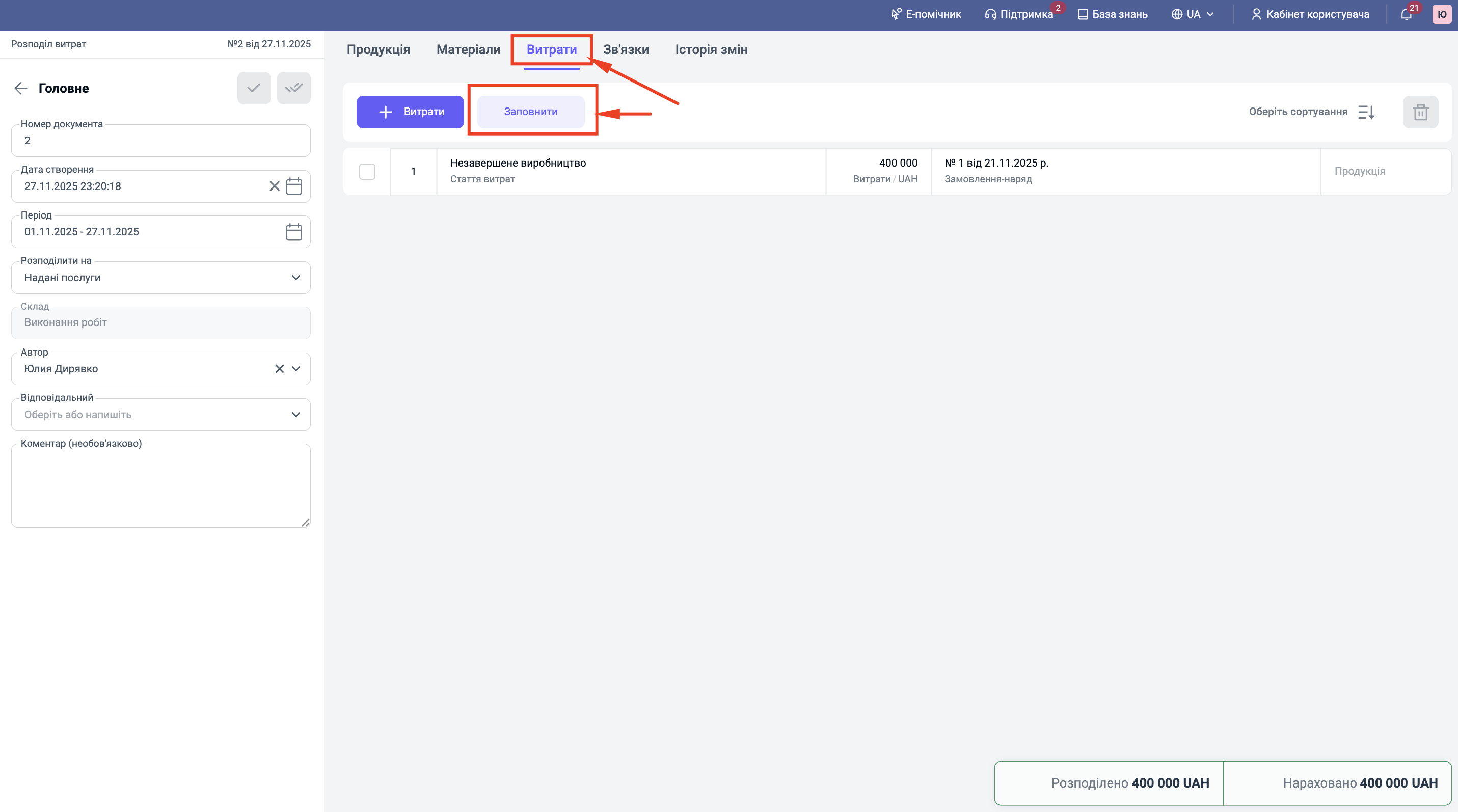The width and height of the screenshot is (1458, 812).
Task: Open notifications bell icon
Action: point(1406,15)
